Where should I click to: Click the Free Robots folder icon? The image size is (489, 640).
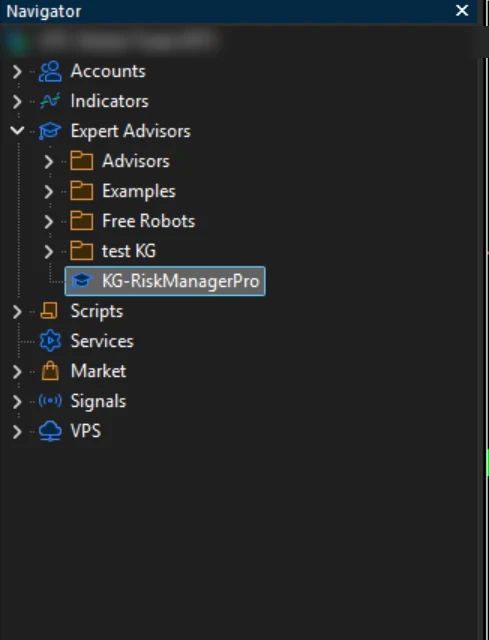(x=82, y=221)
